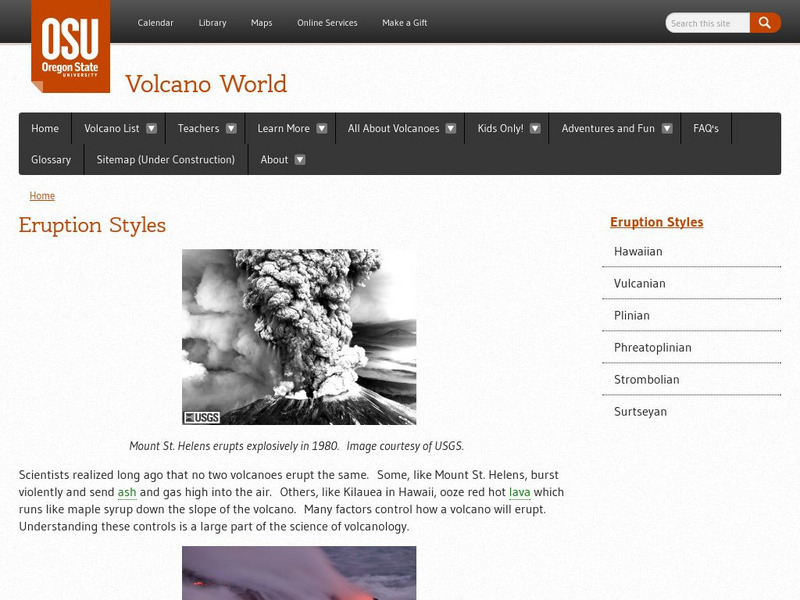Expand the Kids Only! dropdown arrow
Viewport: 800px width, 600px height.
(535, 128)
